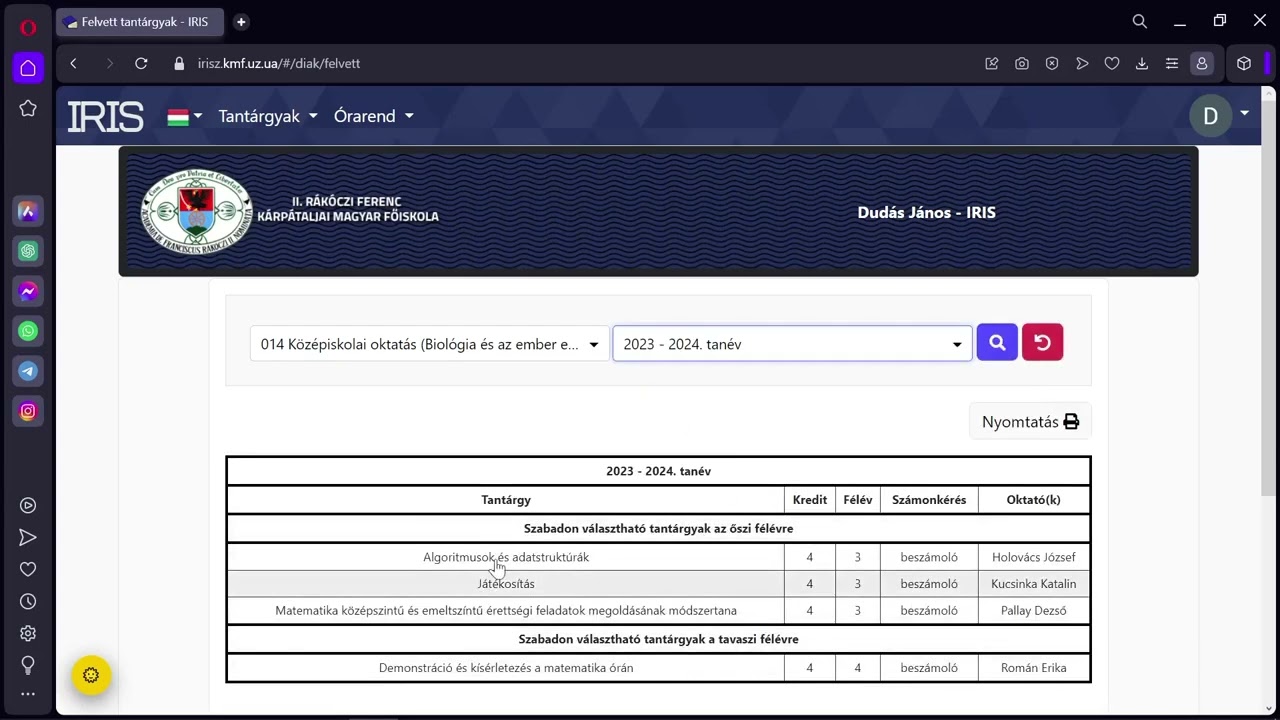Open the player icon in sidebar
Image resolution: width=1280 pixels, height=720 pixels.
pyautogui.click(x=28, y=506)
